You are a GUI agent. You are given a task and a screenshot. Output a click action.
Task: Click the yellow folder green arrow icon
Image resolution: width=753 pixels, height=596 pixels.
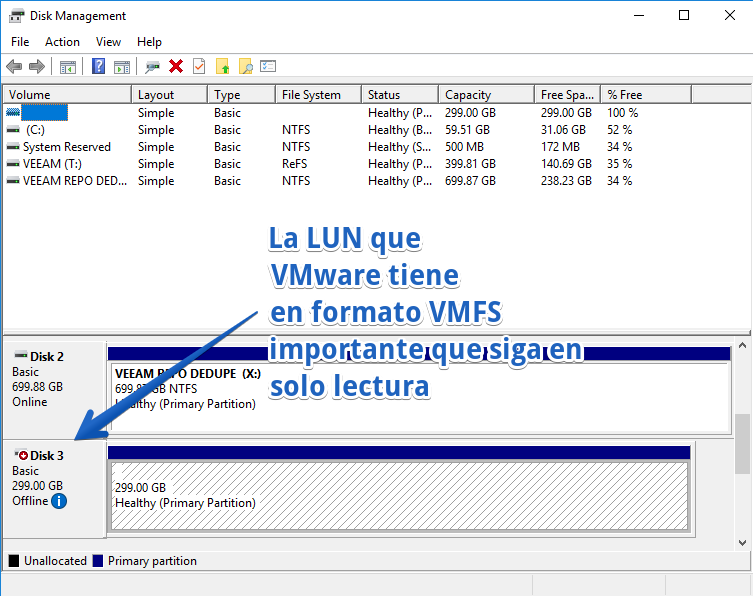[x=222, y=66]
